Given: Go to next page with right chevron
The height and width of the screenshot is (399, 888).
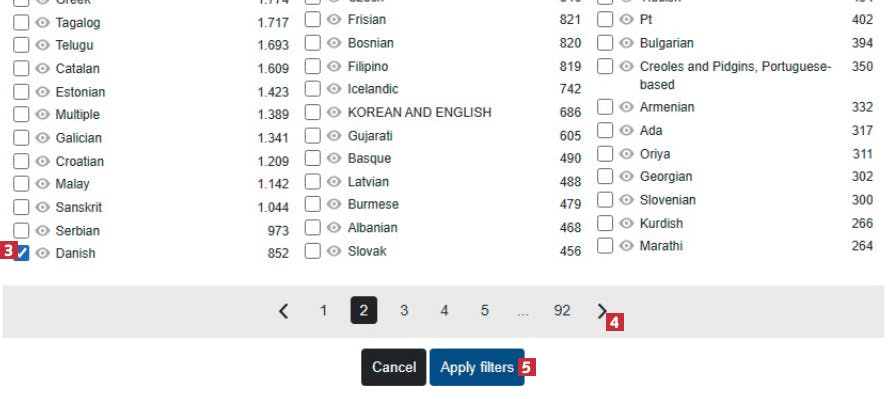Looking at the screenshot, I should 602,311.
